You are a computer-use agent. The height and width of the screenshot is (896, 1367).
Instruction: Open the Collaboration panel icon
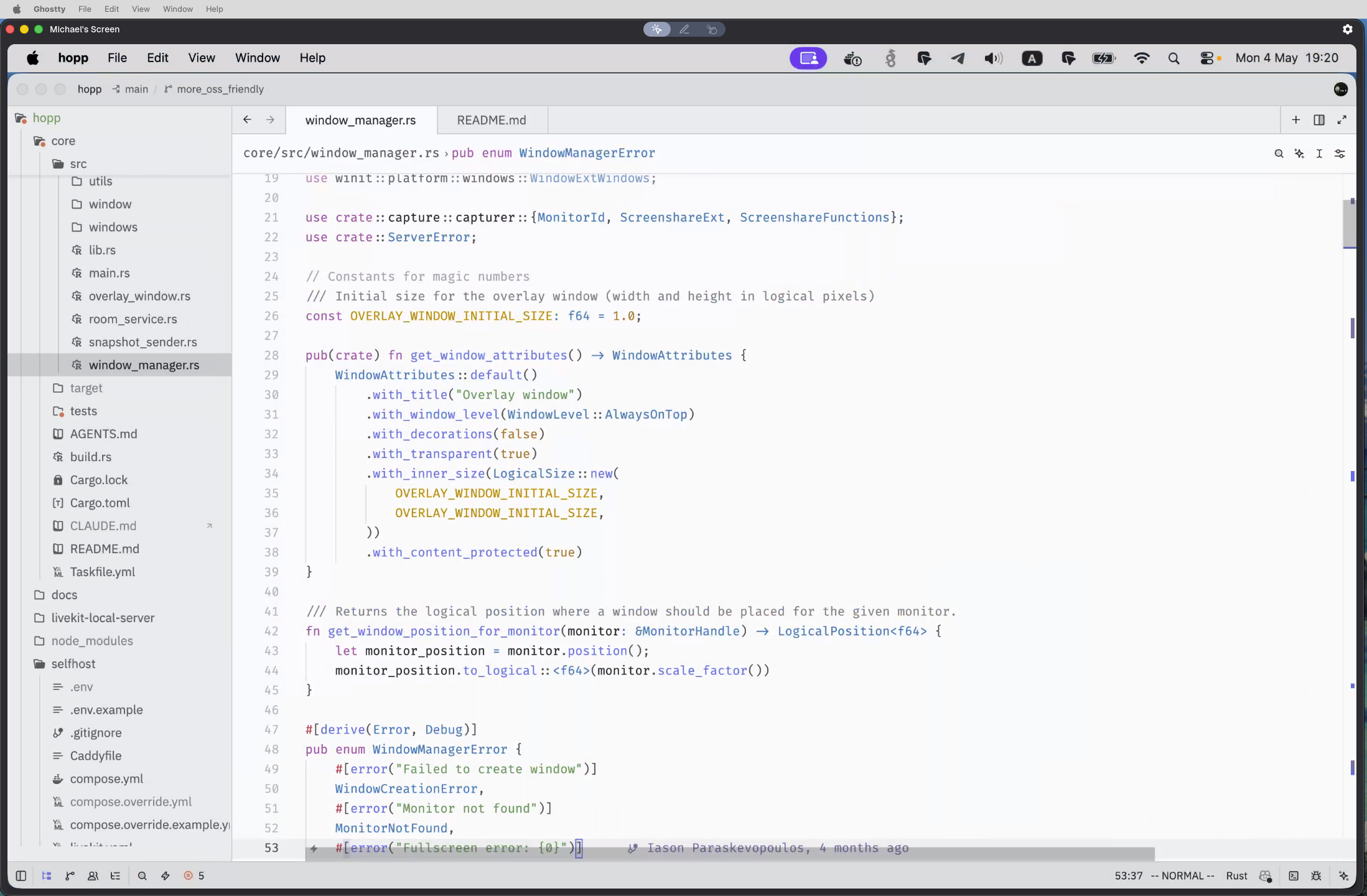point(93,876)
